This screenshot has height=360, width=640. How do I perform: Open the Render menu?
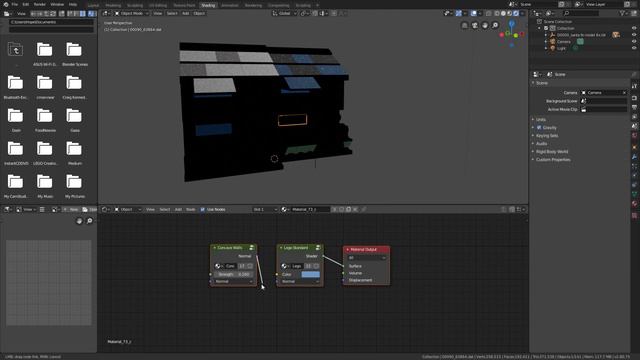point(40,4)
